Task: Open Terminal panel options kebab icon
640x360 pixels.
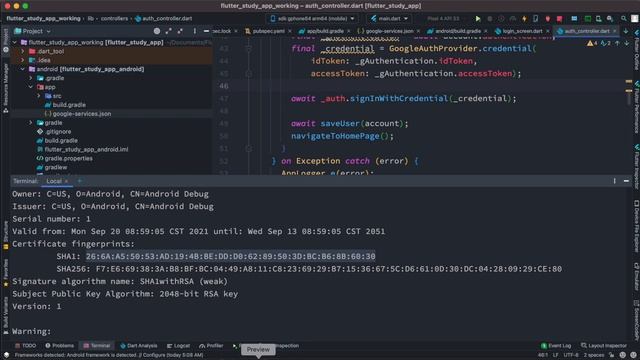Action: 614,181
